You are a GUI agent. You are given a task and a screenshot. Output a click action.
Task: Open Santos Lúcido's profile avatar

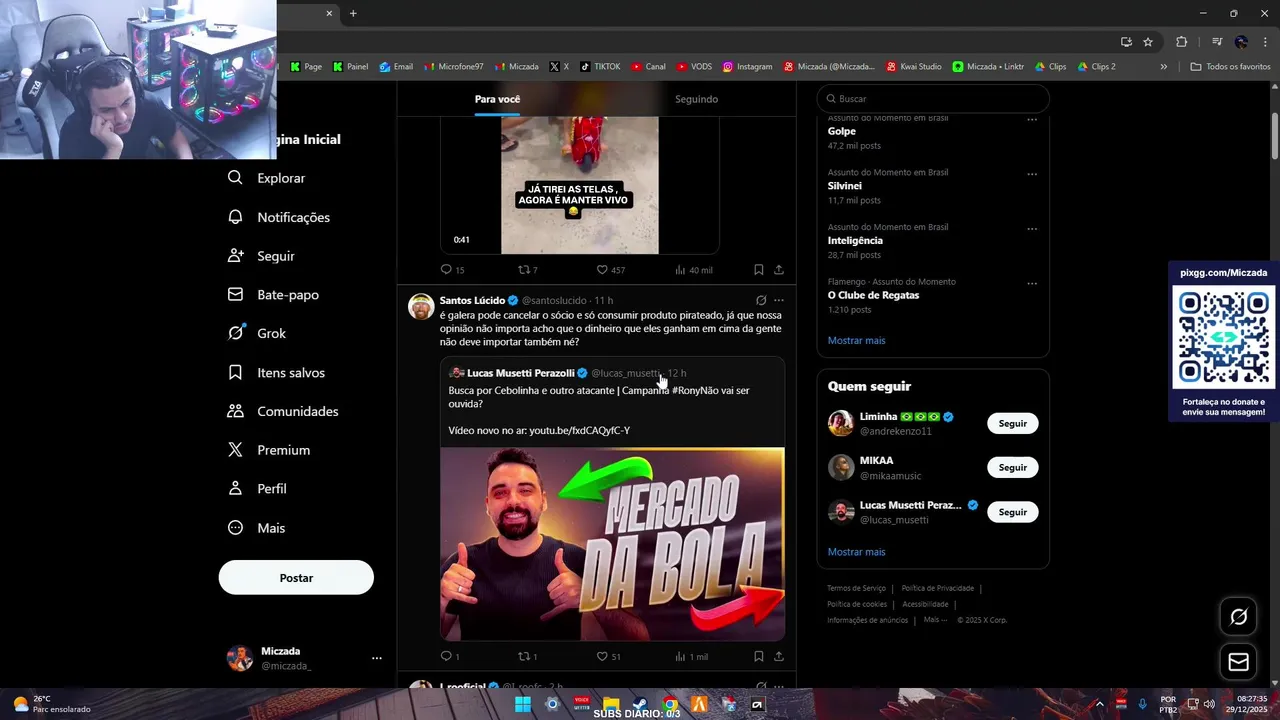421,306
